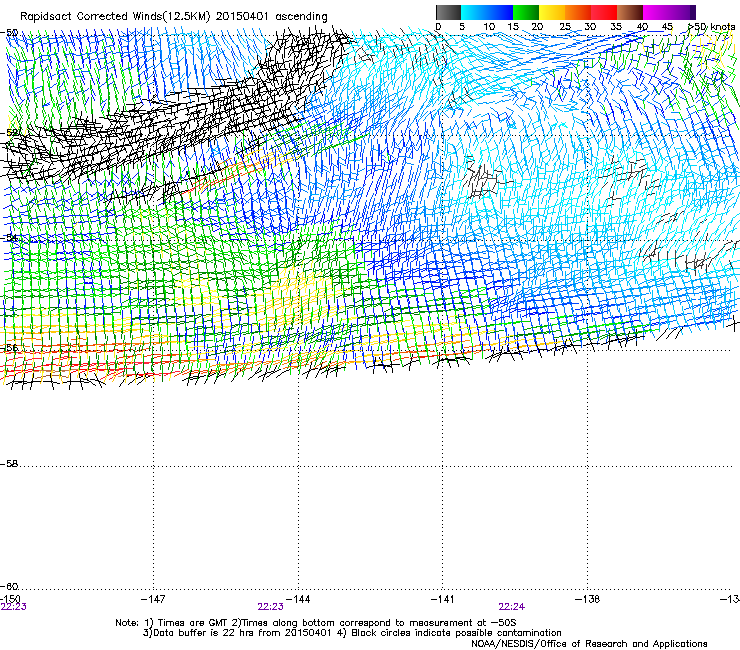Viewport: 740px width, 650px height.
Task: Click the '-138' longitude axis label
Action: click(x=587, y=599)
